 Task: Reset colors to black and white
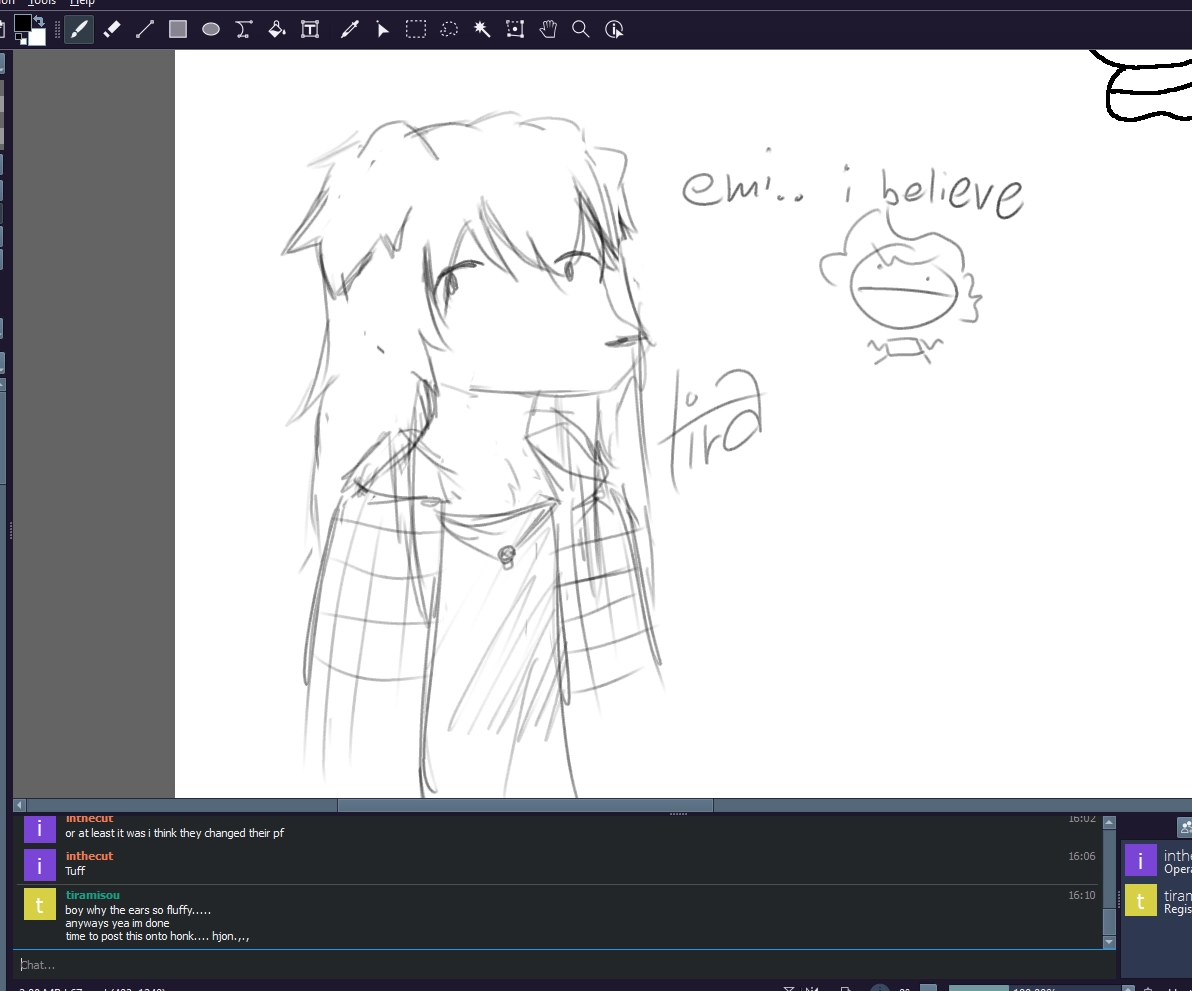coord(21,38)
